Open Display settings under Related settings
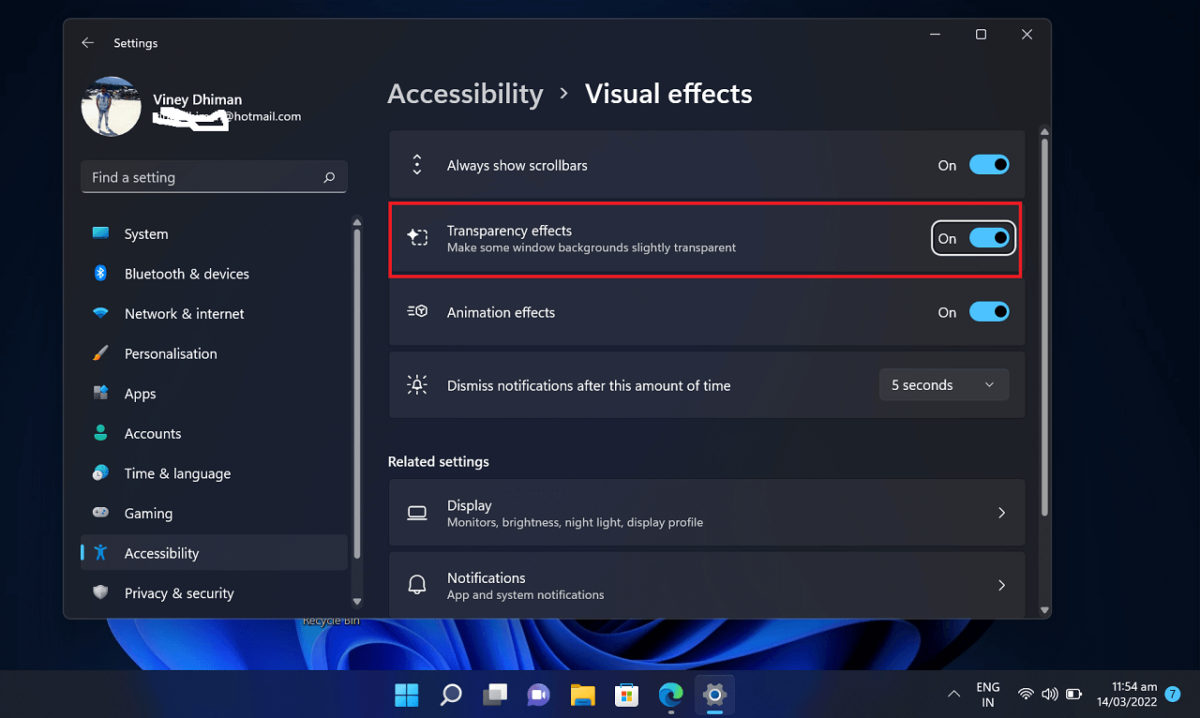This screenshot has height=718, width=1200. tap(707, 512)
